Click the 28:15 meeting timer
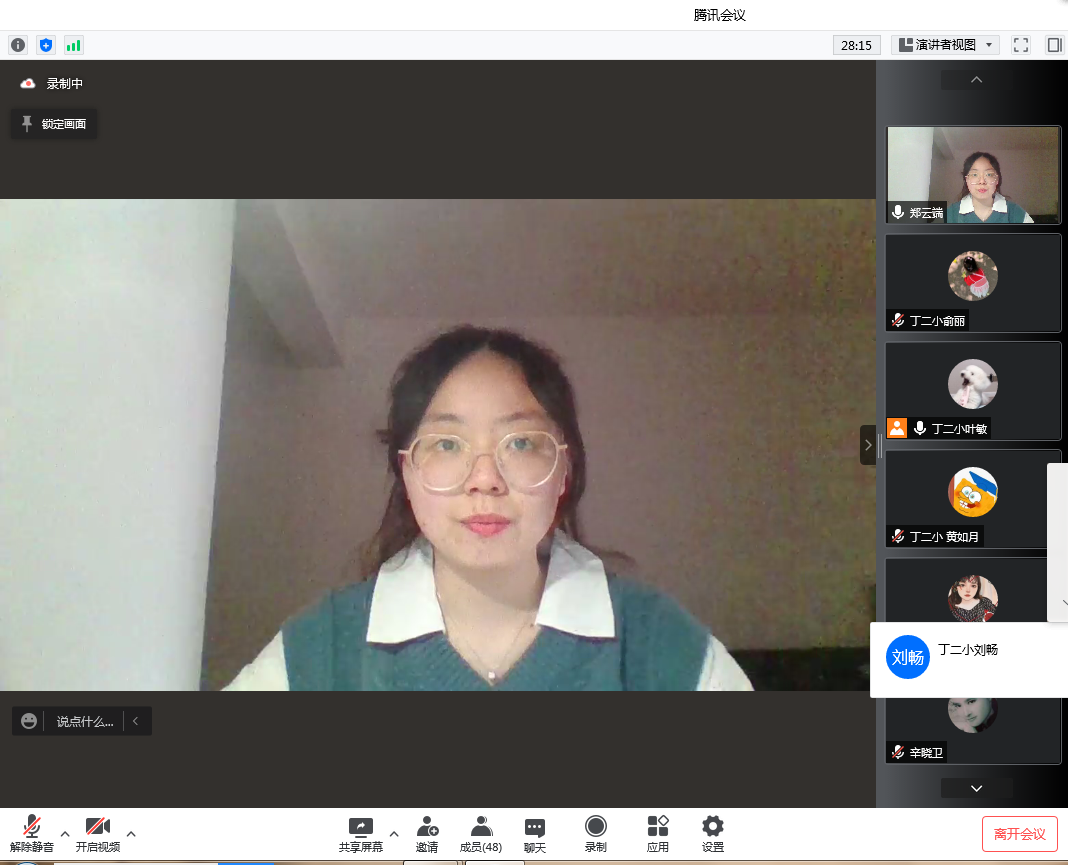Screen dimensions: 1068x865 coord(856,45)
